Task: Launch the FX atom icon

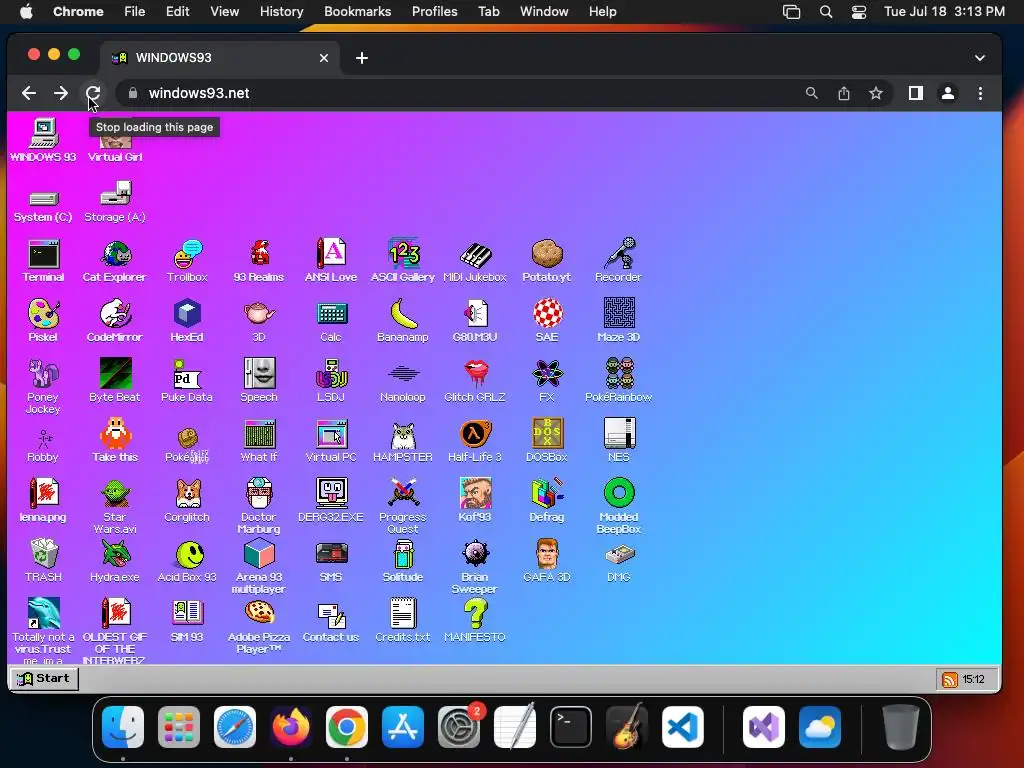Action: coord(547,381)
